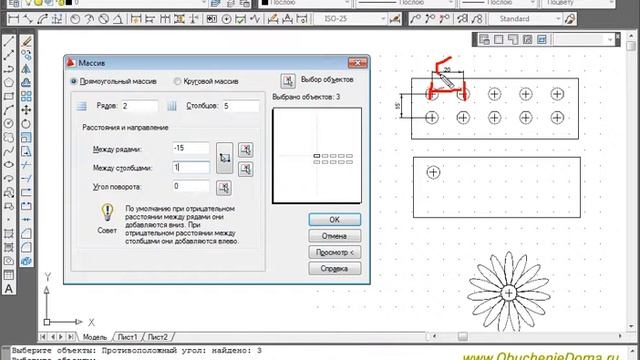Choose the Aligned dimension tool

[x=28, y=19]
